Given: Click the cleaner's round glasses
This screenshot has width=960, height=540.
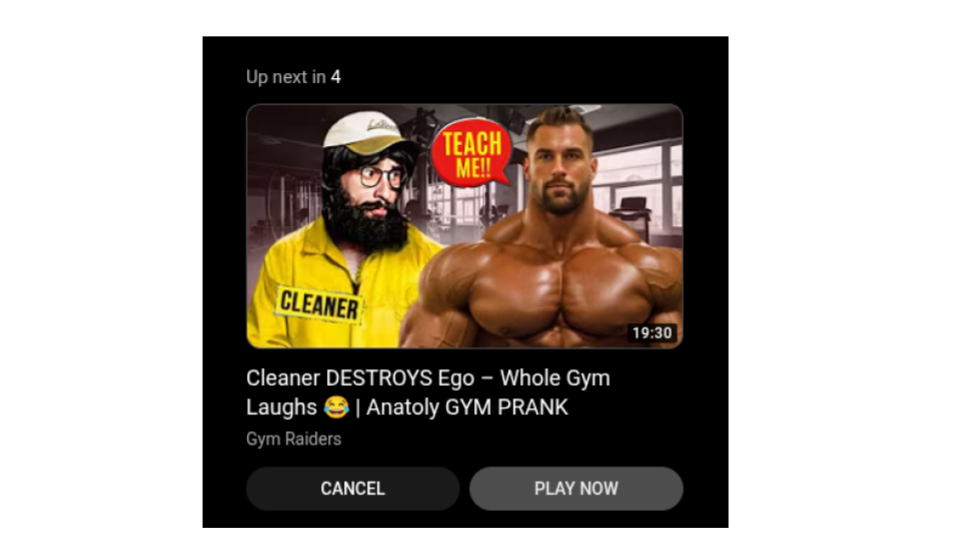Looking at the screenshot, I should 381,176.
